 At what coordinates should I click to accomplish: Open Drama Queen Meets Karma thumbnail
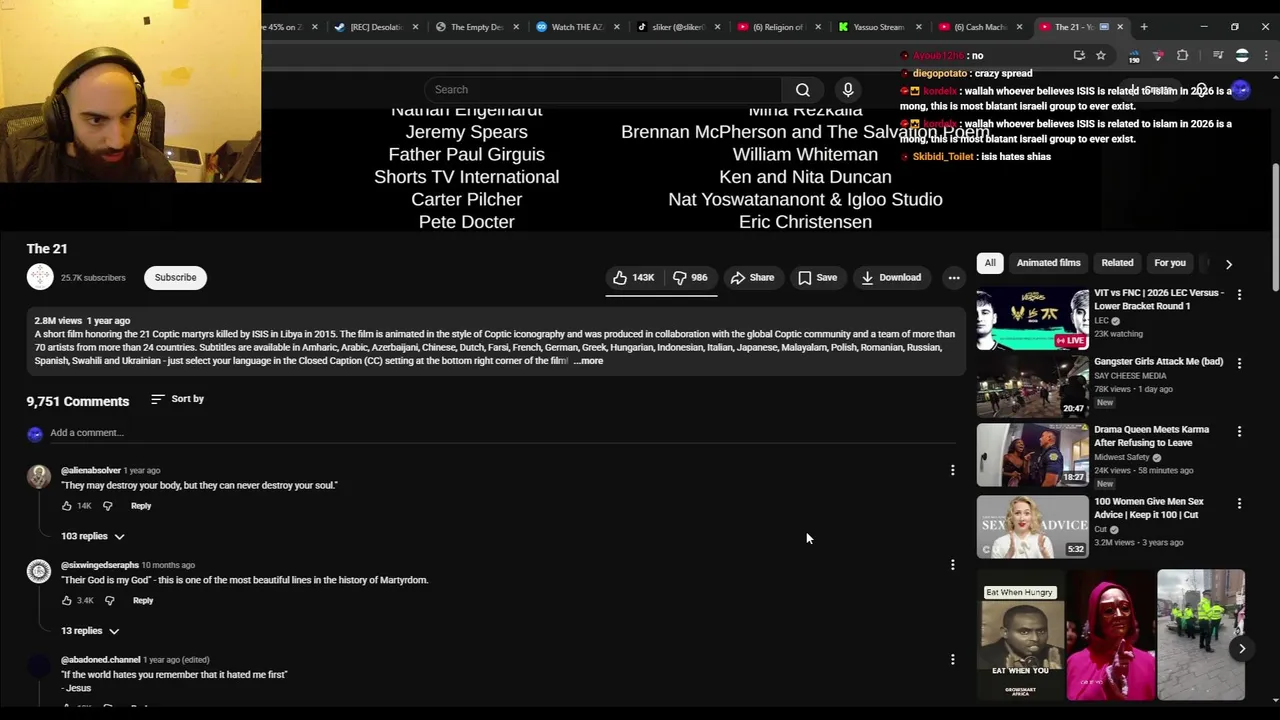(1033, 455)
